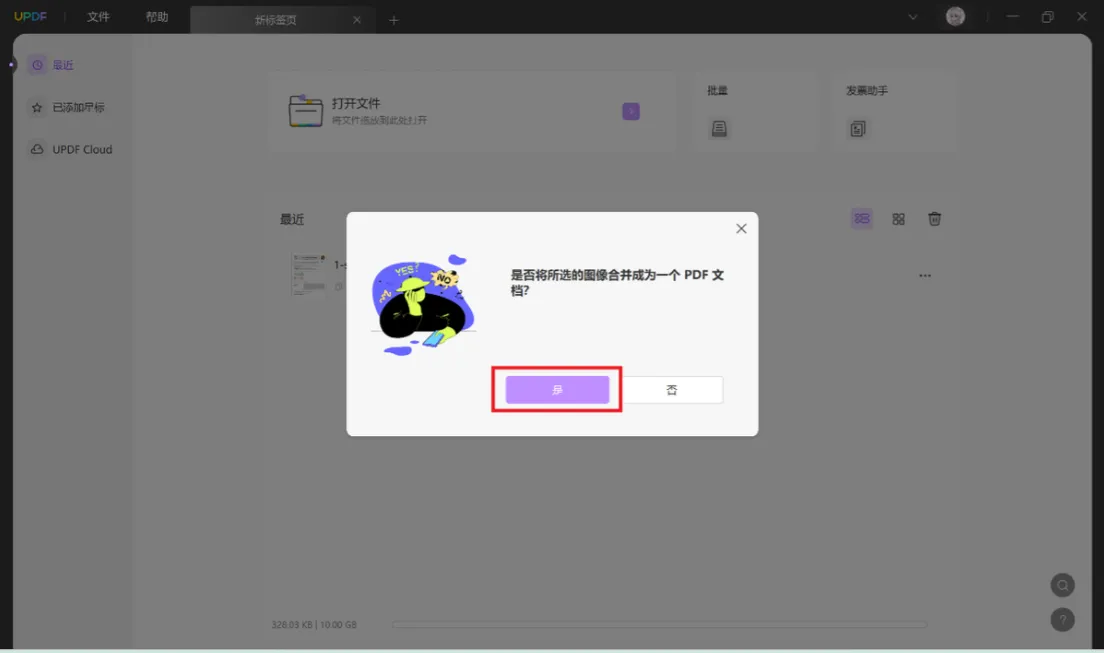The height and width of the screenshot is (653, 1104).
Task: Click the trash icon to clear recent list
Action: tap(934, 219)
